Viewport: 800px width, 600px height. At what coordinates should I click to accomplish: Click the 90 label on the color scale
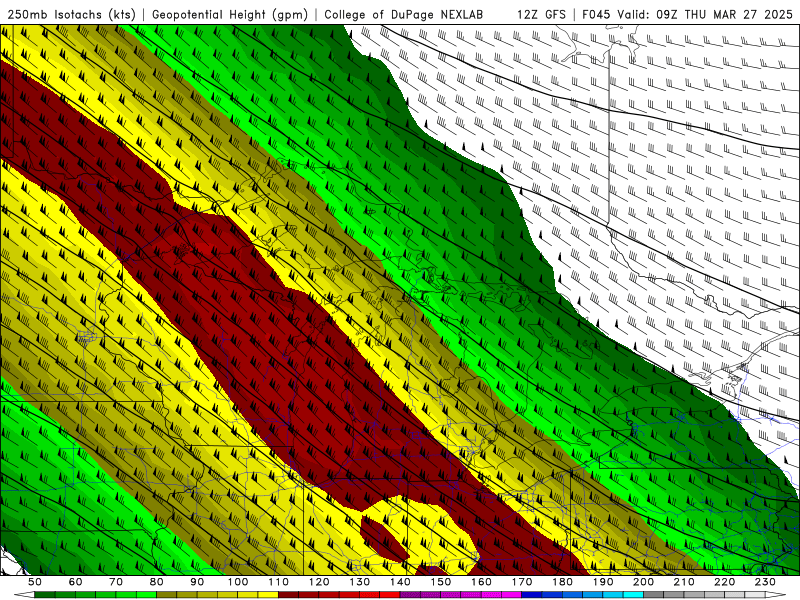[197, 582]
